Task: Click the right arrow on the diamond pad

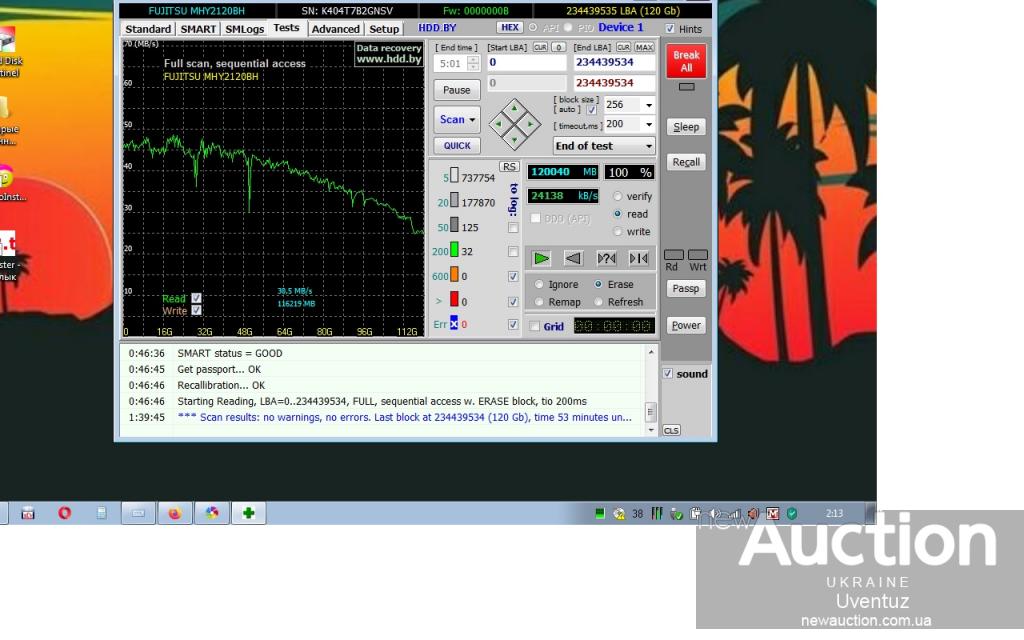Action: [530, 123]
